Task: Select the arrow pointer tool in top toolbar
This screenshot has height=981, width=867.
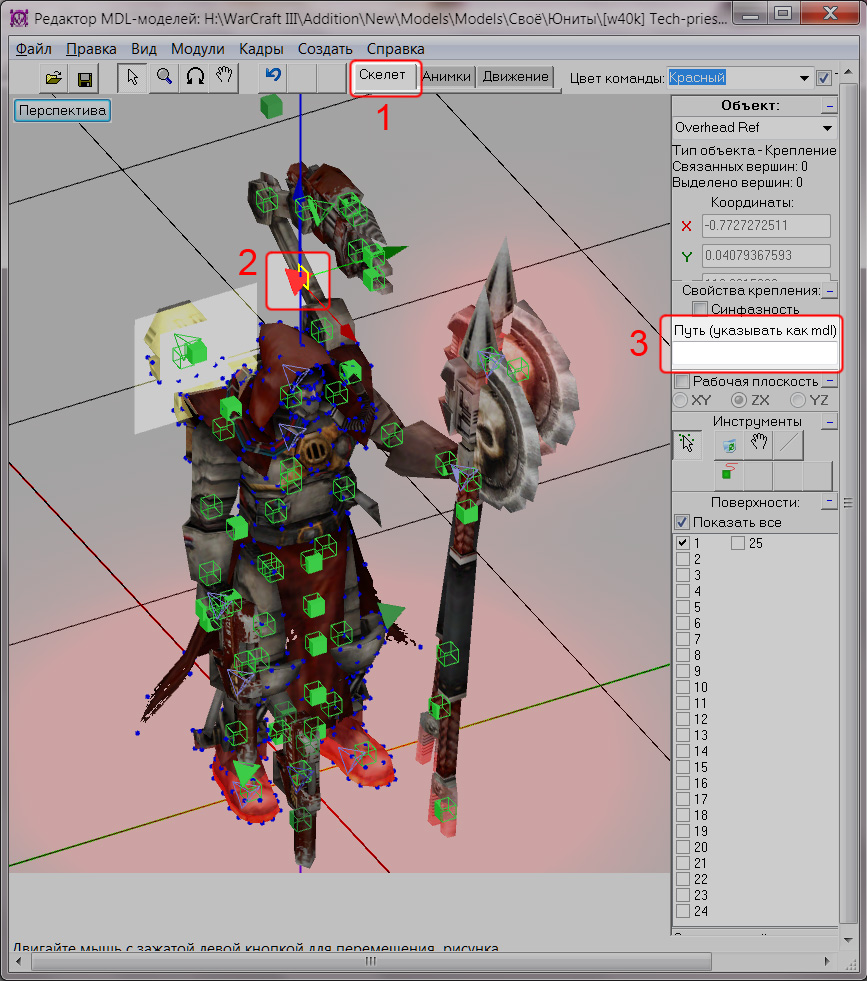Action: click(132, 78)
